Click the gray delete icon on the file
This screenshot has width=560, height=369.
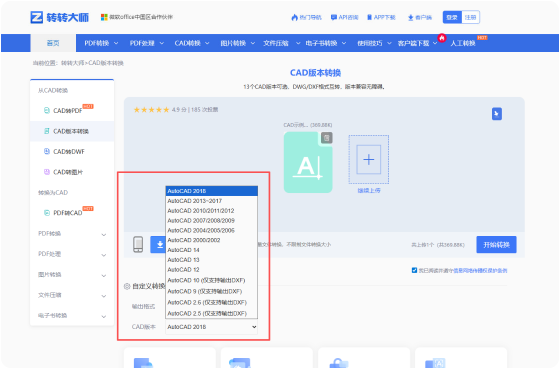pos(326,138)
